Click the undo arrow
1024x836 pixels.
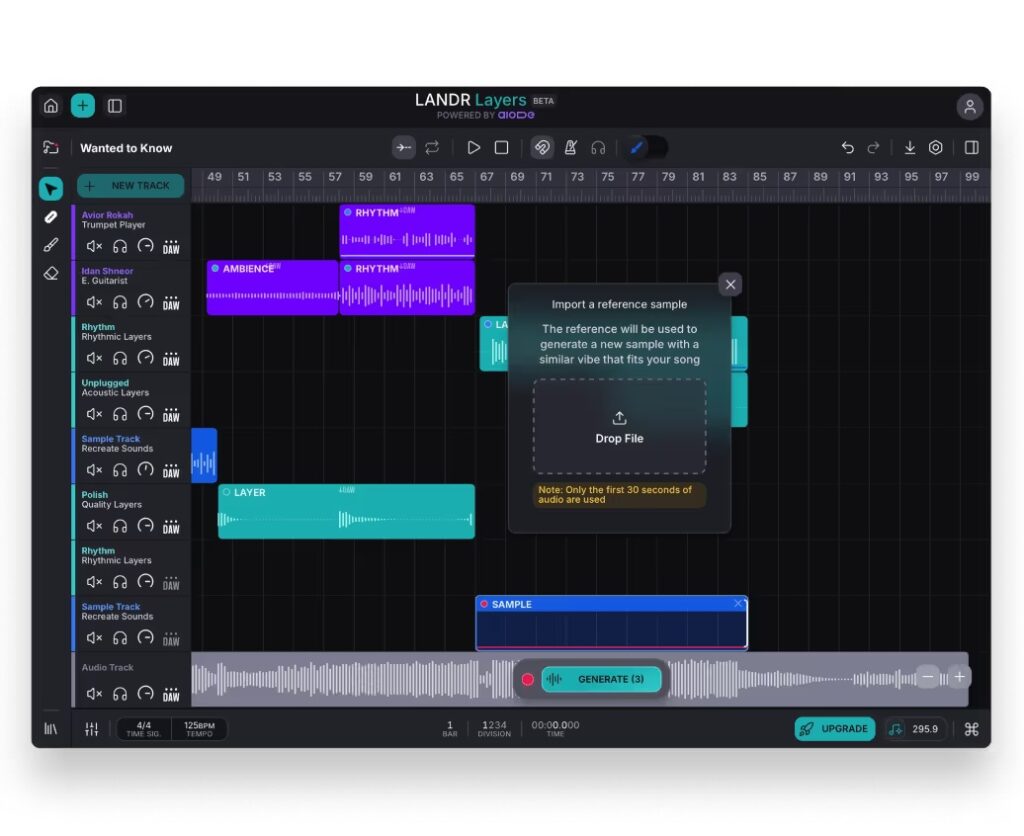847,147
